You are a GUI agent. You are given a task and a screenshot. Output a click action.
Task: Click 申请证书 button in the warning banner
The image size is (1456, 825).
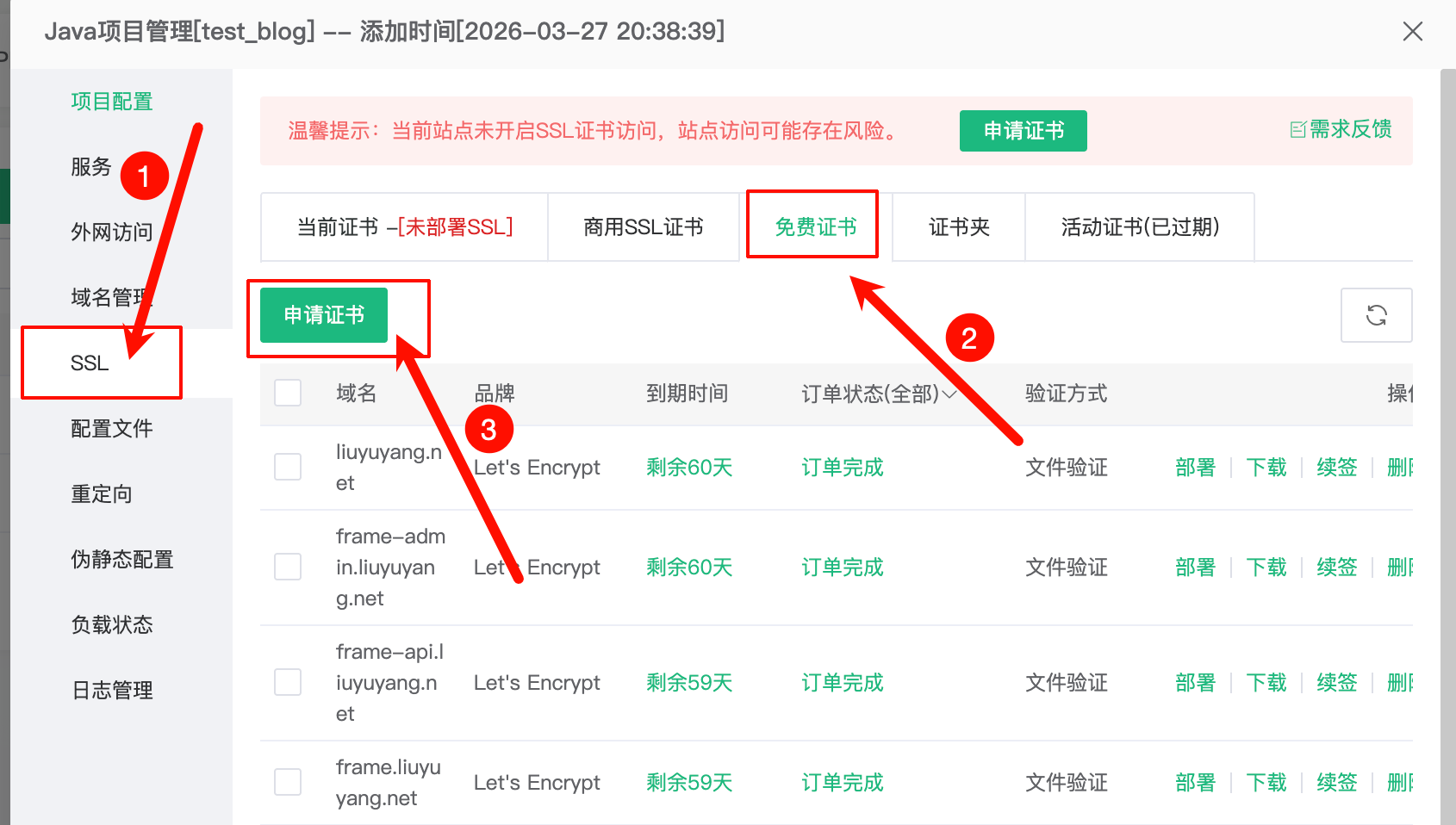pos(1023,131)
